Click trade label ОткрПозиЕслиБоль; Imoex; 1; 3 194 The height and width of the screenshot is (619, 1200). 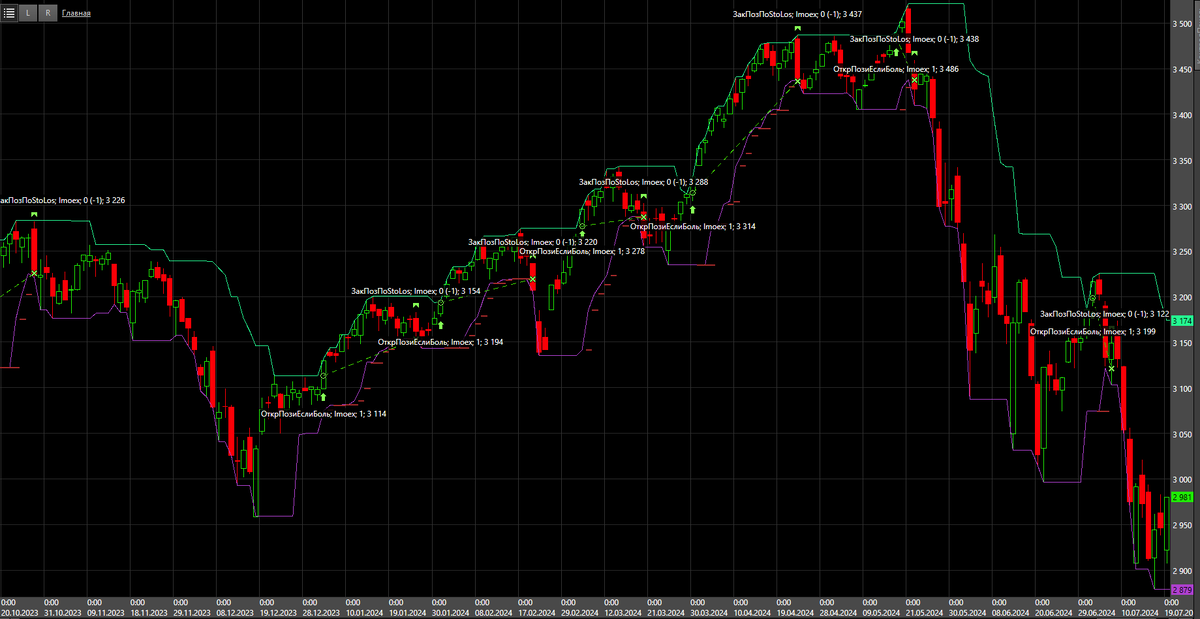click(x=440, y=342)
